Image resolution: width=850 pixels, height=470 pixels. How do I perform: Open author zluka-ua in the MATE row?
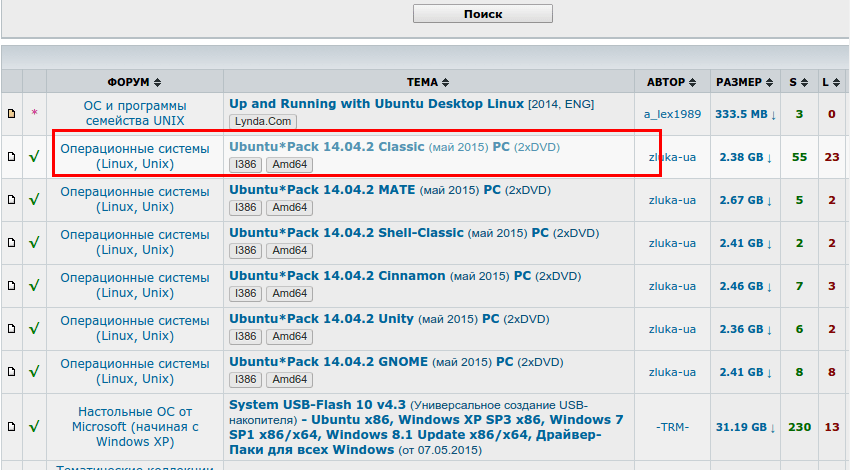pyautogui.click(x=672, y=200)
